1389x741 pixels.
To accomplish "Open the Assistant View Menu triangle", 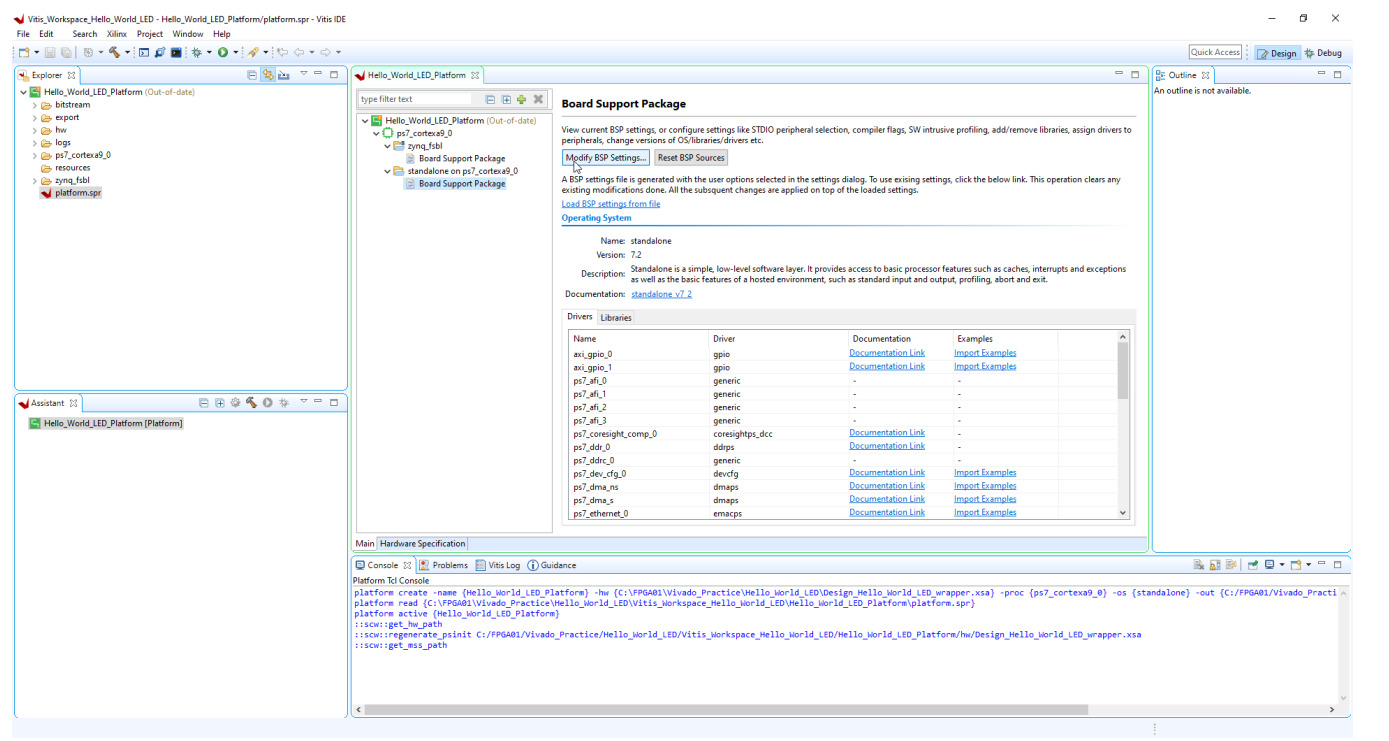I will [303, 402].
